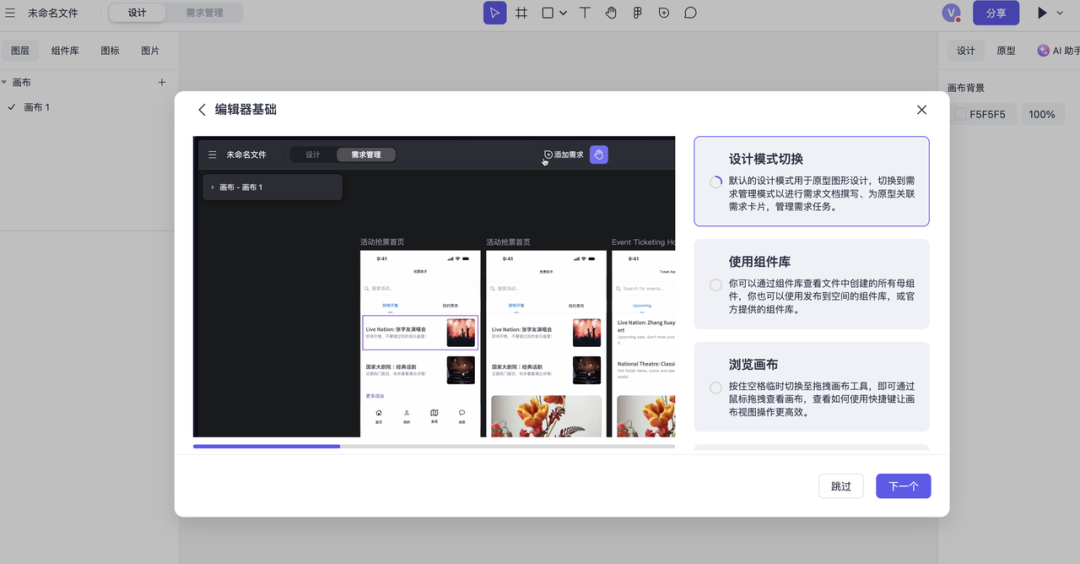This screenshot has width=1080, height=564.
Task: Edit the F5F5F5 hex color field
Action: point(987,114)
